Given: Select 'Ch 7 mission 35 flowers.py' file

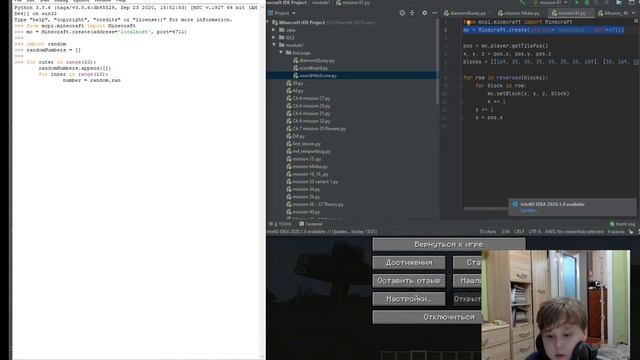Looking at the screenshot, I should (316, 129).
